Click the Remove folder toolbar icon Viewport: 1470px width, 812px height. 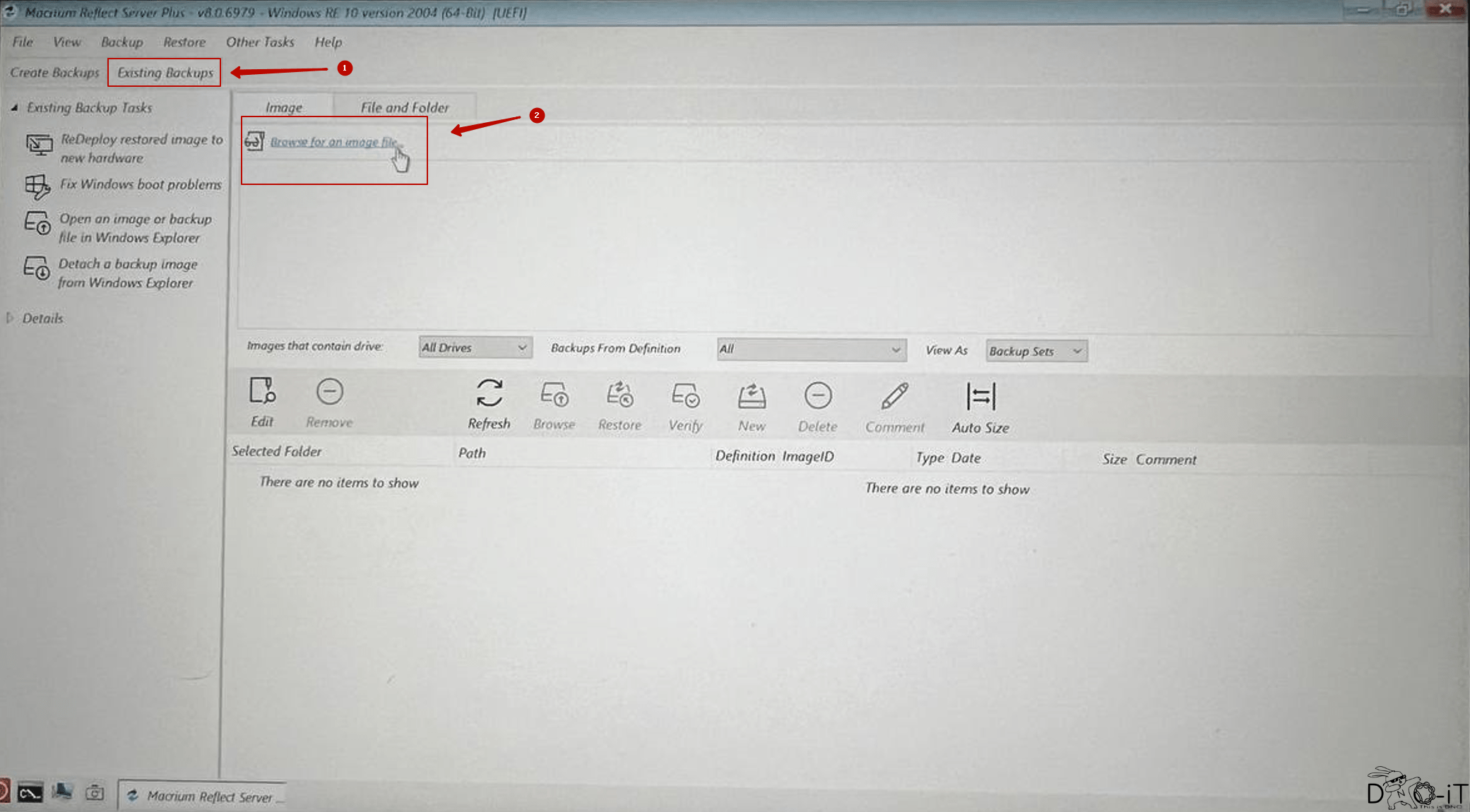tap(329, 392)
